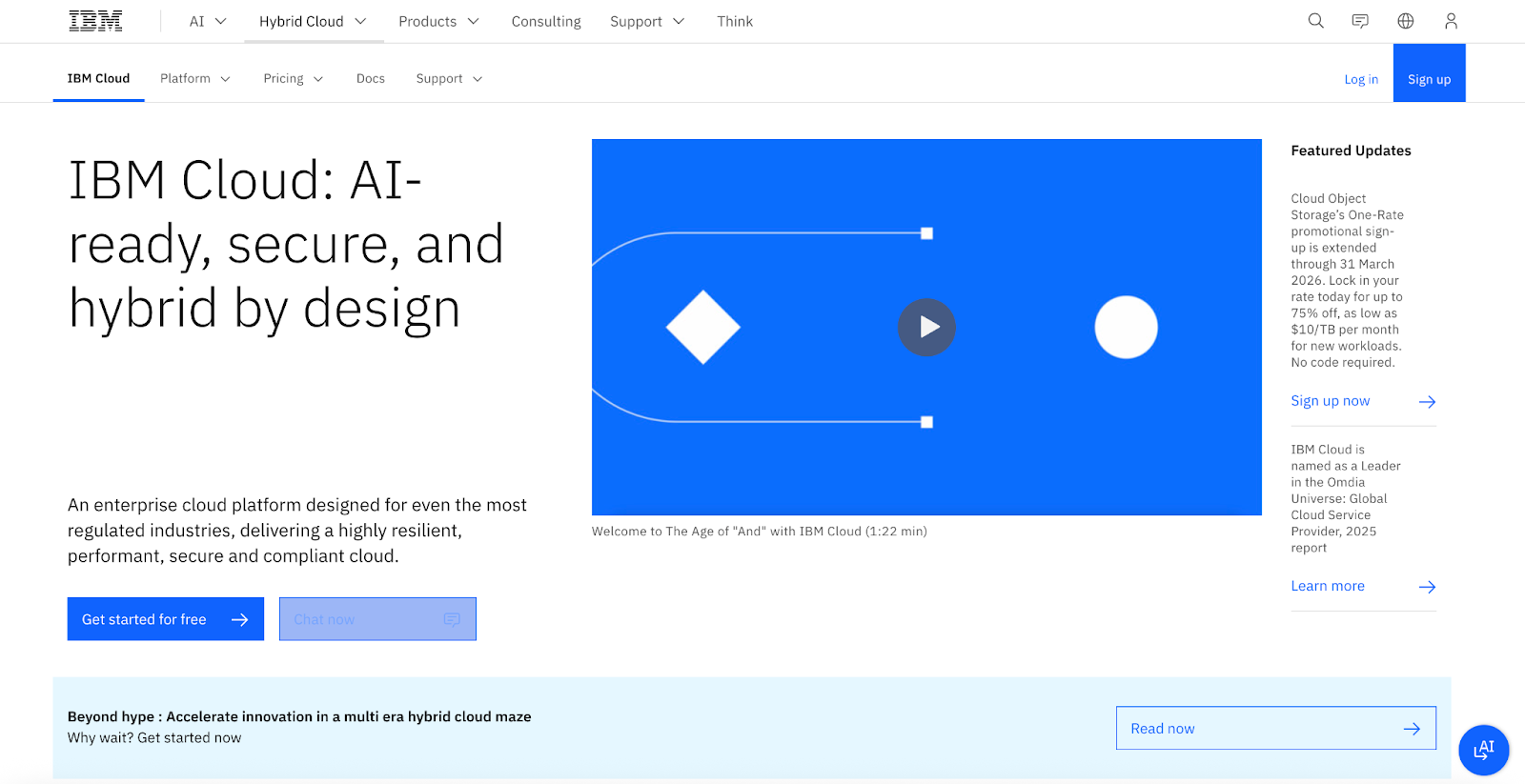
Task: Click the Beyond hype banner headline
Action: pos(299,716)
